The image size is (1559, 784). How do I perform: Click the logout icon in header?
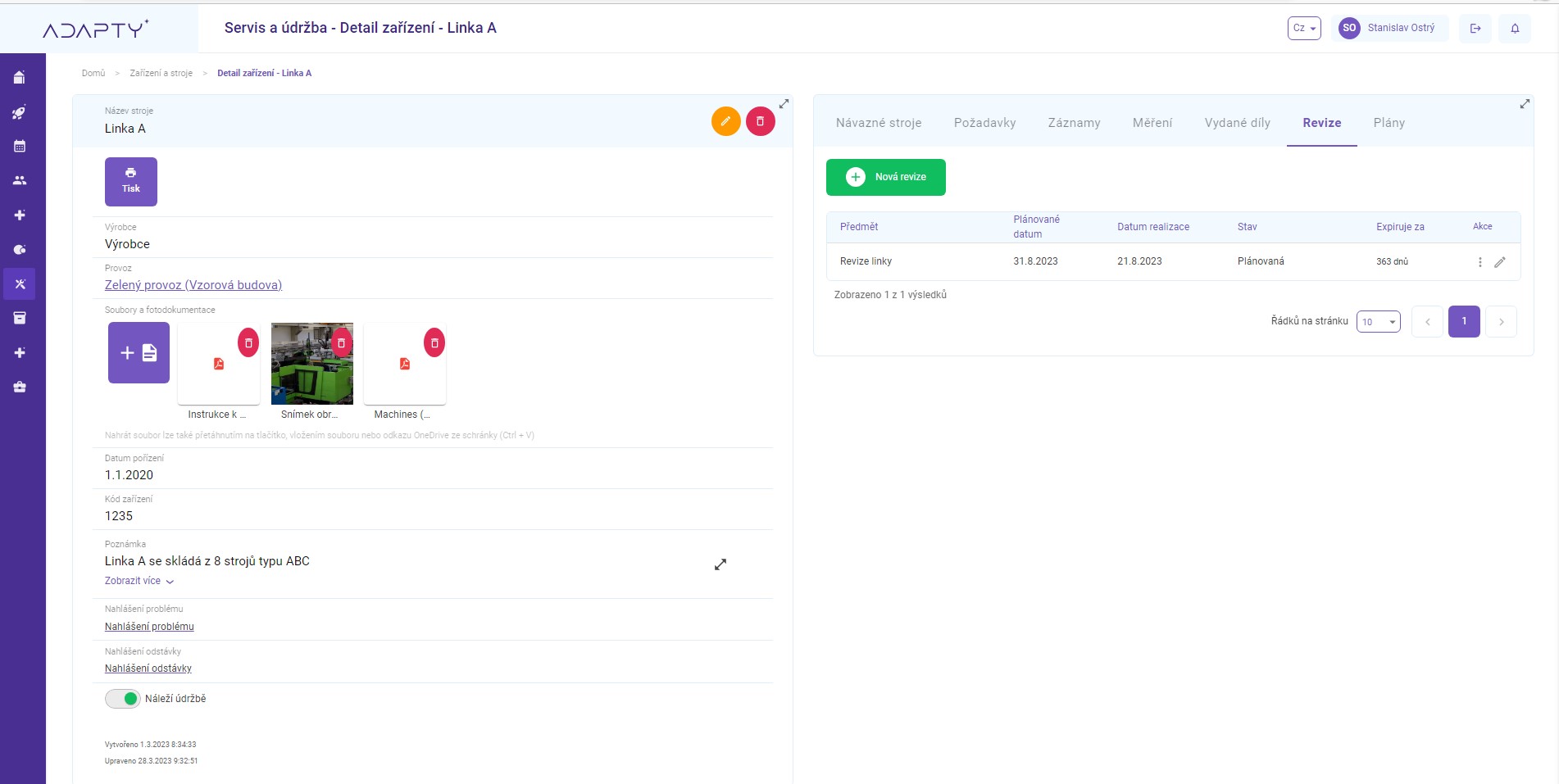coord(1475,28)
